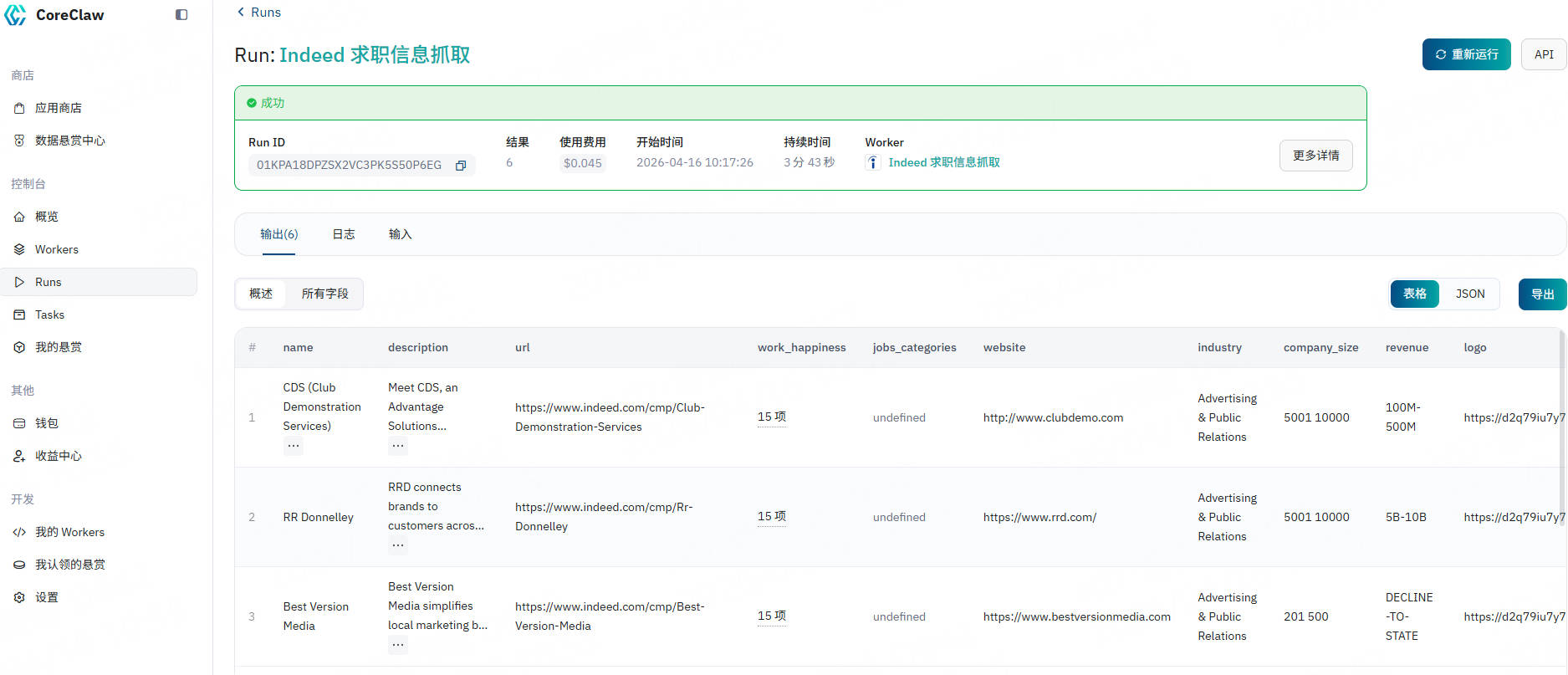Open the Indeed 求职信息抓取 title link
1568x675 pixels.
tap(375, 55)
